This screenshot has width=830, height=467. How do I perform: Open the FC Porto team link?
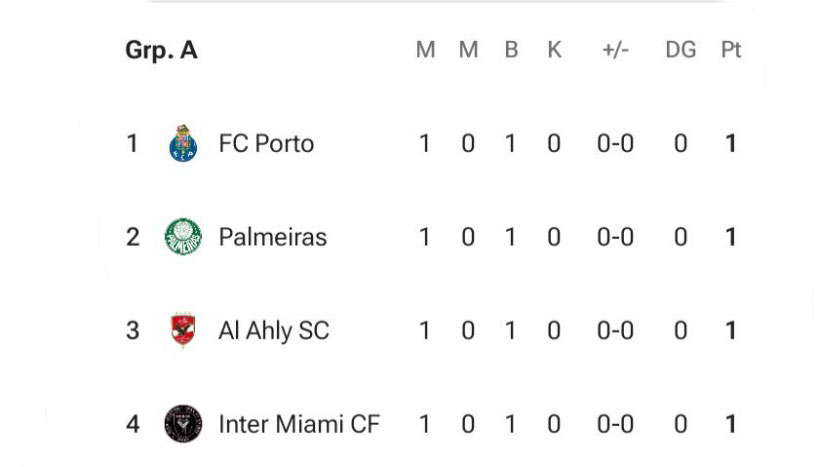(x=266, y=144)
